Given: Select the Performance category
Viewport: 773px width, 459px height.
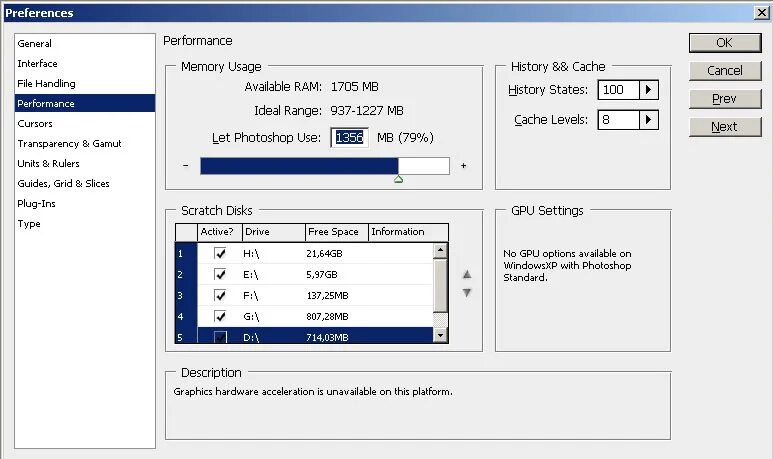Looking at the screenshot, I should click(x=84, y=104).
